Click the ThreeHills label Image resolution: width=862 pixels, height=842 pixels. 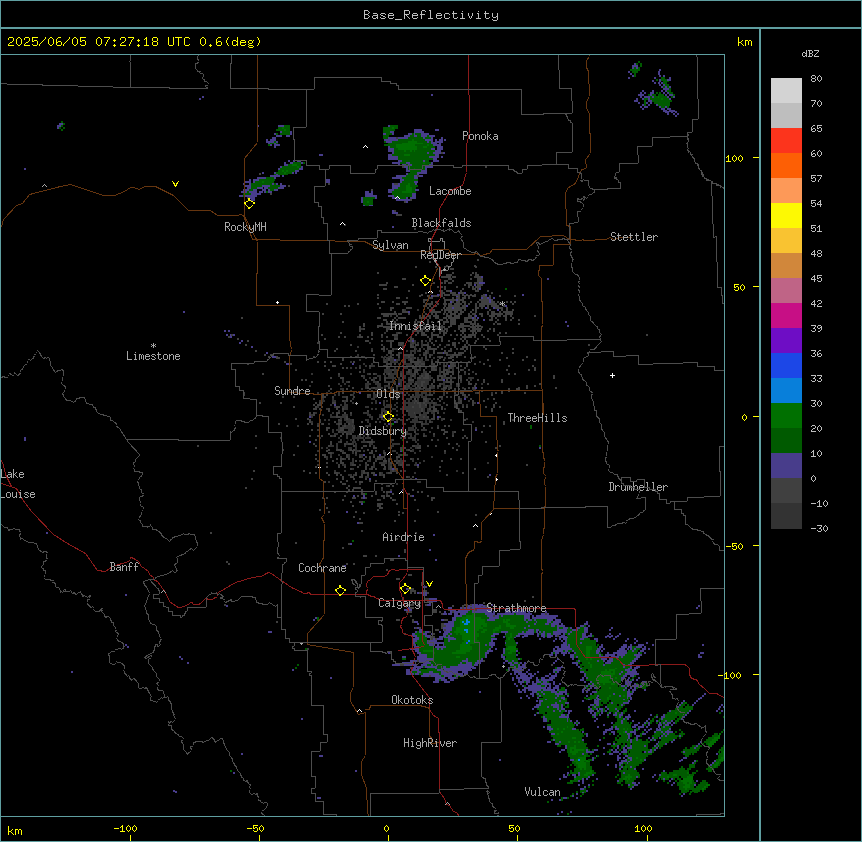(537, 418)
